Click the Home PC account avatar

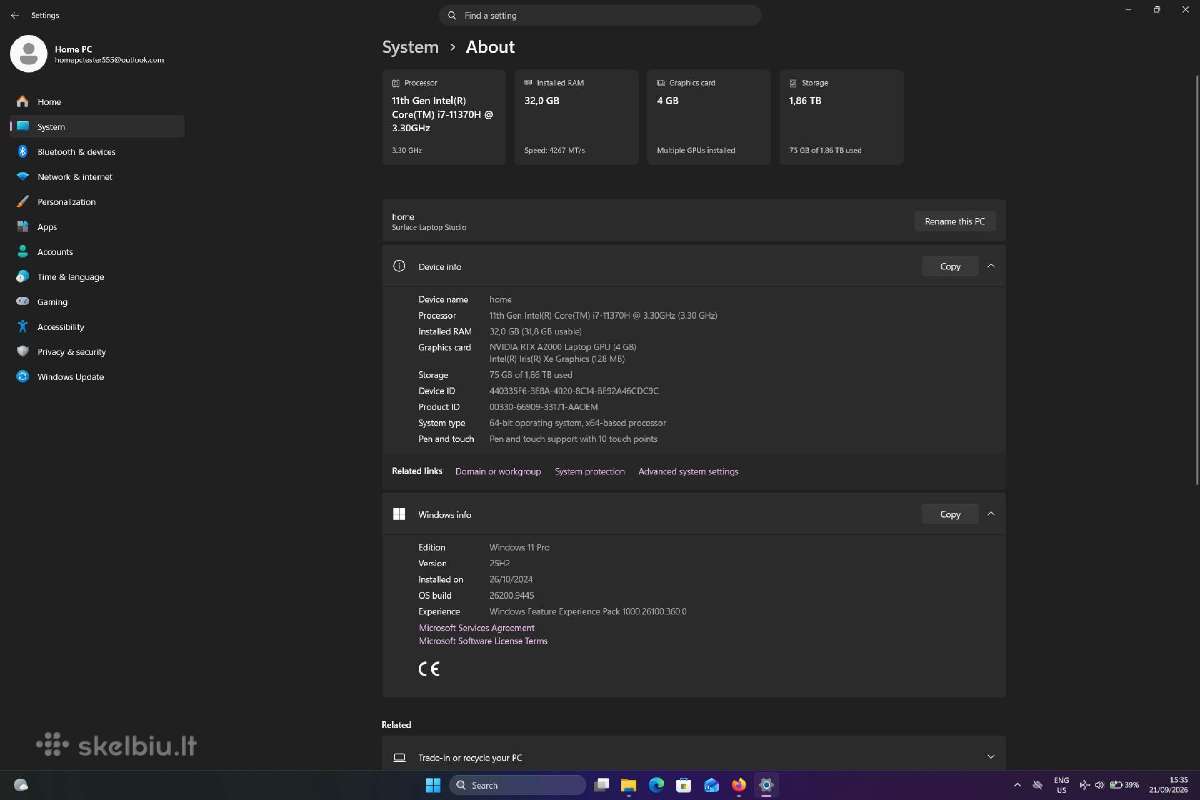pos(28,54)
